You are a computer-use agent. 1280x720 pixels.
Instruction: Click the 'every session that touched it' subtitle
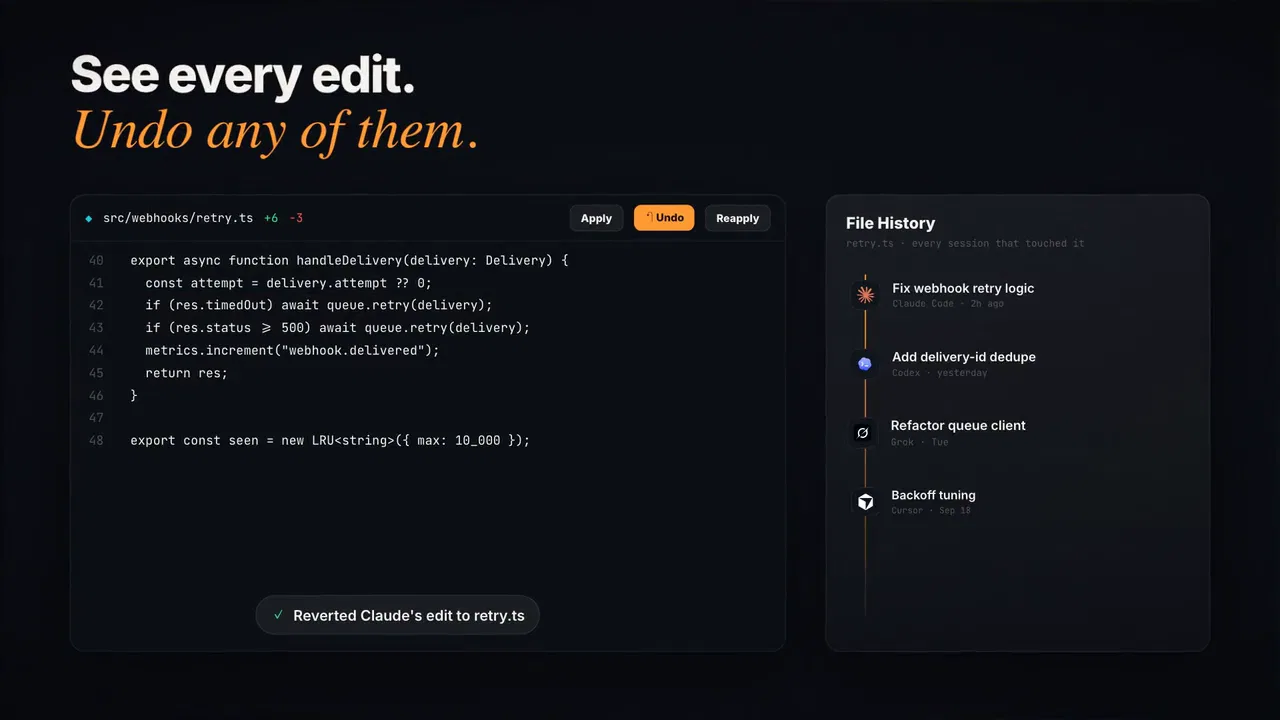tap(965, 243)
